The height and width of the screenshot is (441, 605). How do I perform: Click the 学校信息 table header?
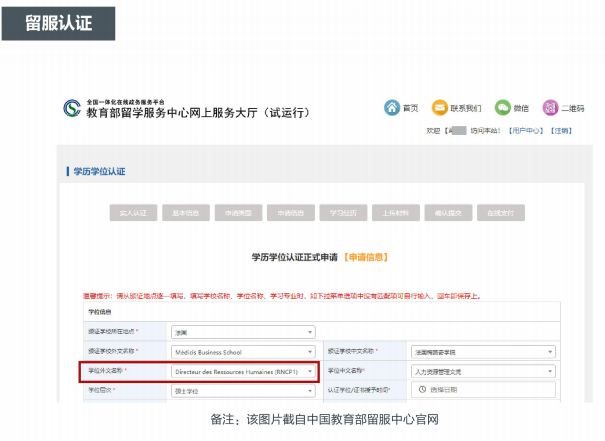[x=100, y=312]
